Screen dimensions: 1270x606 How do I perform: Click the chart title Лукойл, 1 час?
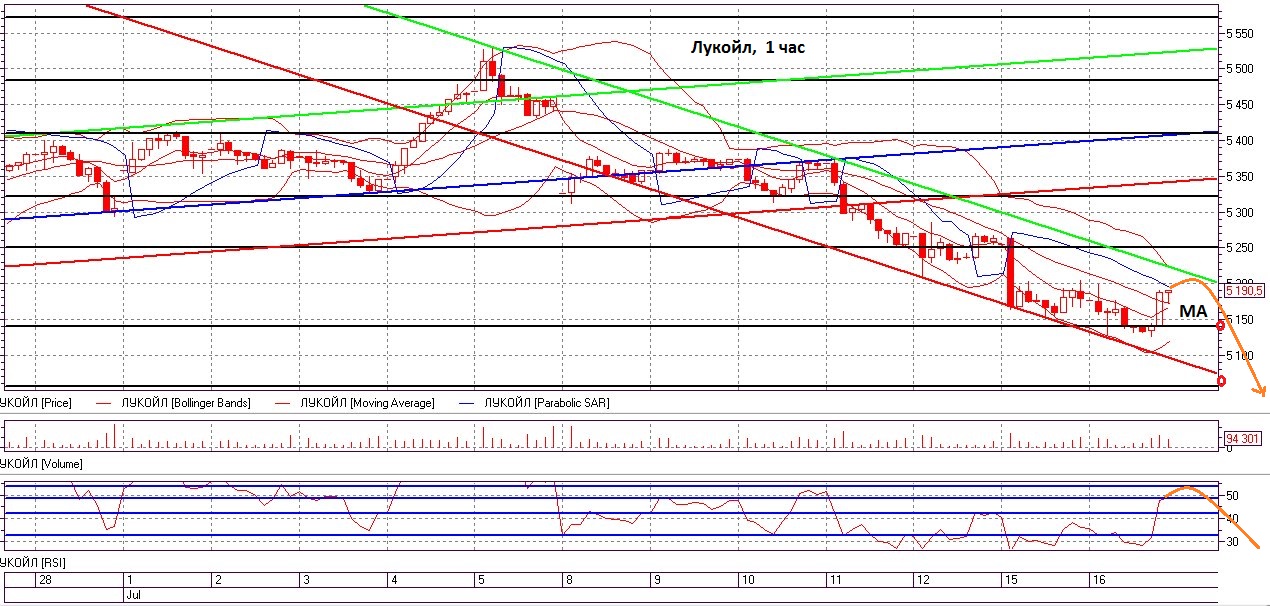click(x=749, y=46)
